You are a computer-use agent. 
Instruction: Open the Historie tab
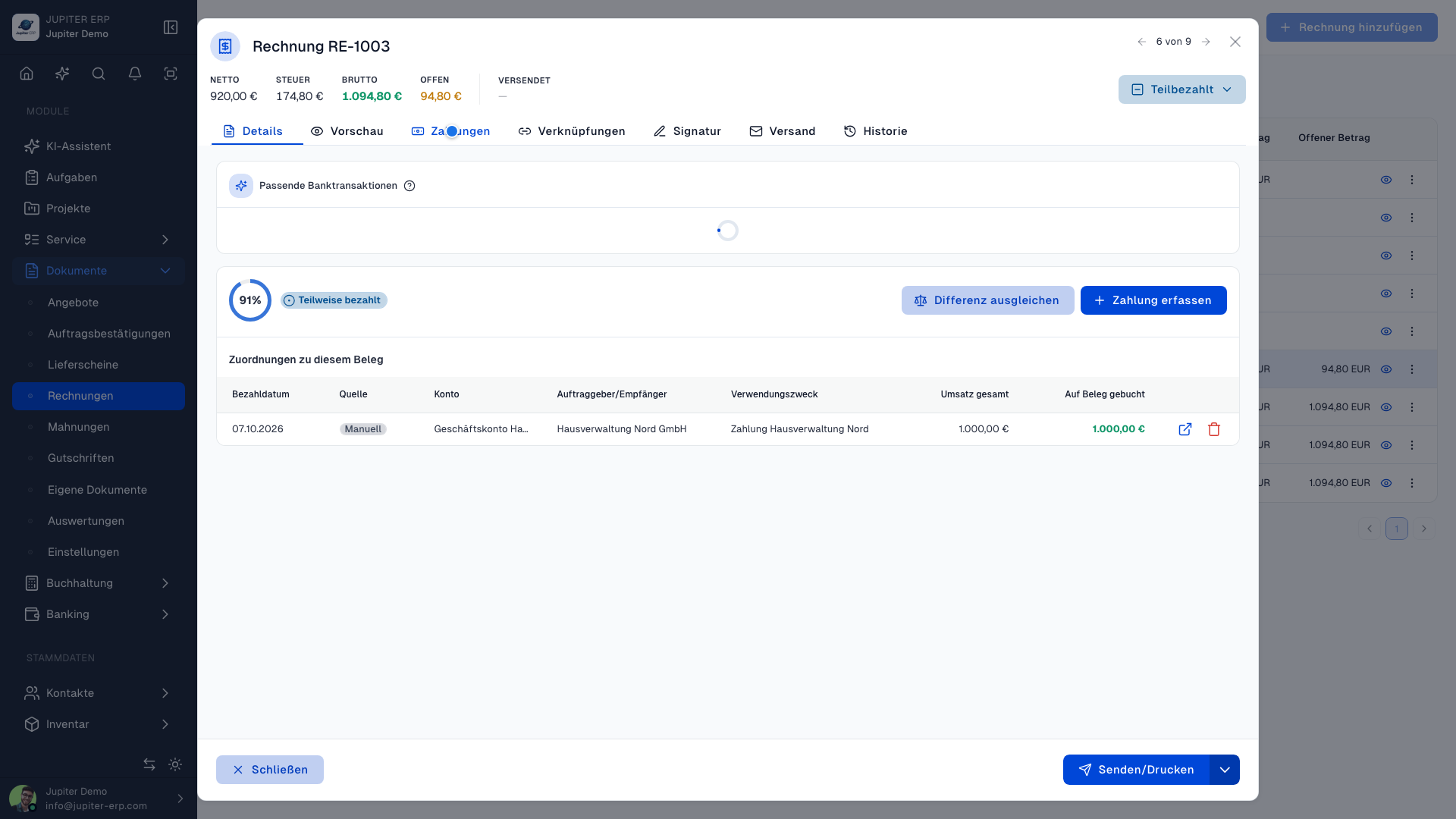point(875,131)
